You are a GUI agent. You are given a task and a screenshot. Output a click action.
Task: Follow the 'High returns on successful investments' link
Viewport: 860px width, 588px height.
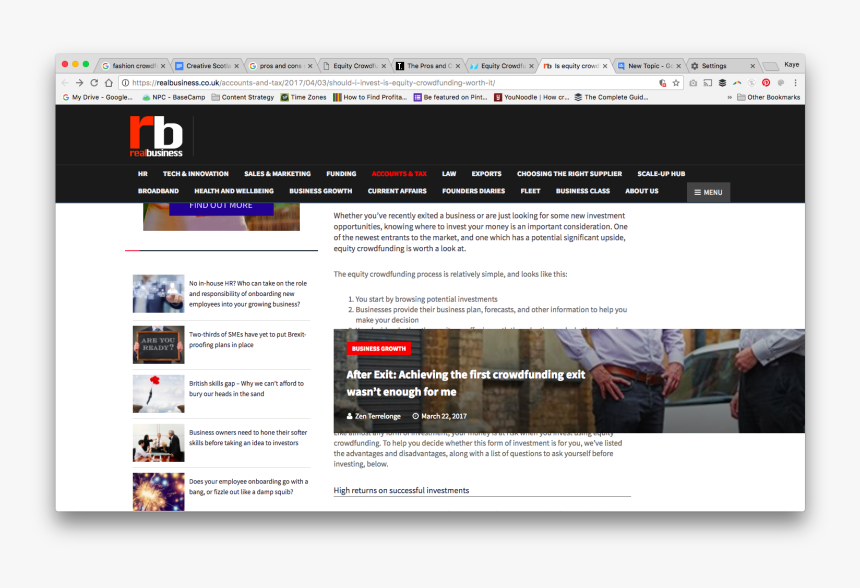click(400, 490)
